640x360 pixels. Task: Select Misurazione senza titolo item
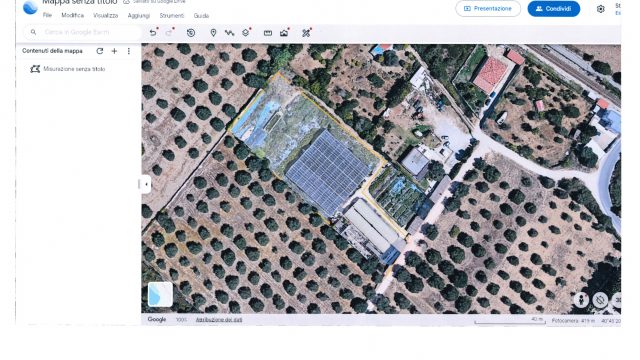pyautogui.click(x=74, y=69)
